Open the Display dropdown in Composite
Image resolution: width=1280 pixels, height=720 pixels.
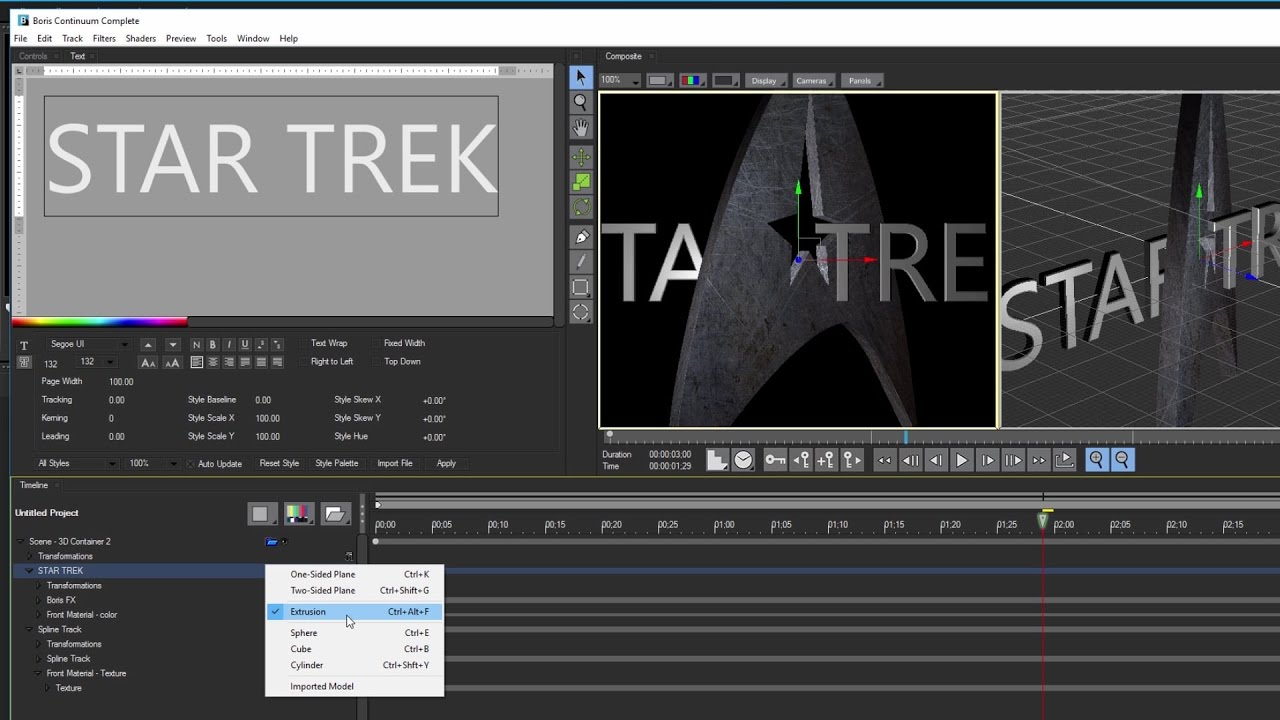[768, 81]
